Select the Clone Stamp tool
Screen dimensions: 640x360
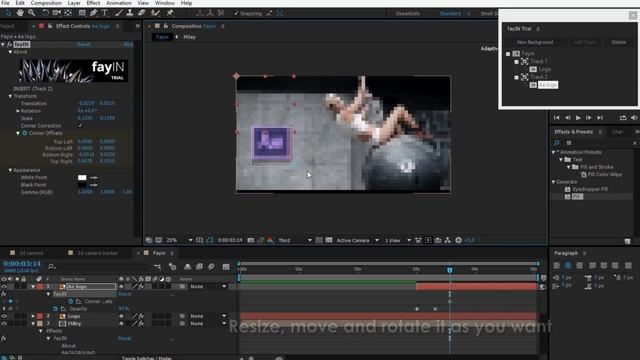pyautogui.click(x=129, y=13)
